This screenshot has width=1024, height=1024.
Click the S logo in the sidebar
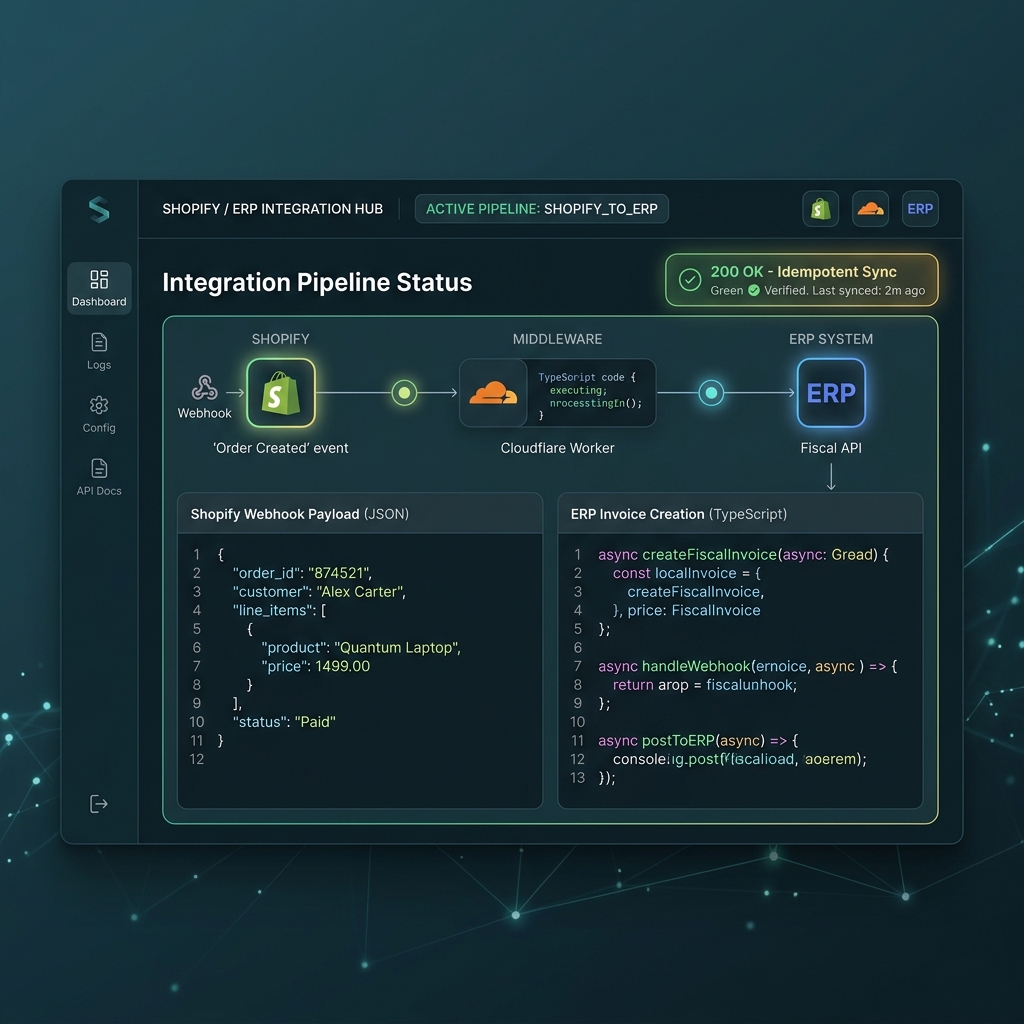click(x=99, y=210)
